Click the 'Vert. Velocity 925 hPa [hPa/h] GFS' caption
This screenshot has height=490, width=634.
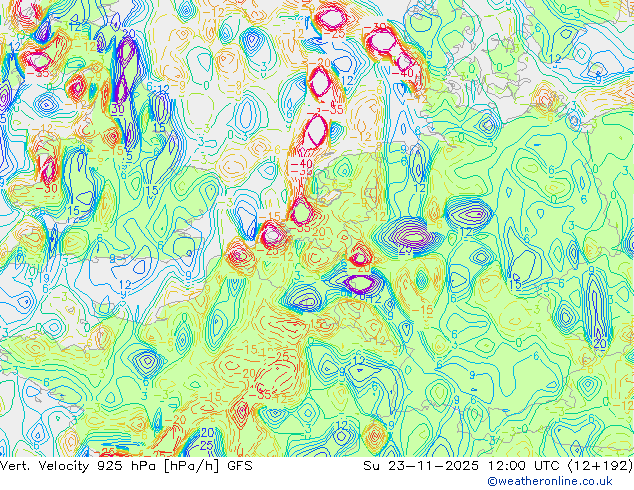(126, 466)
